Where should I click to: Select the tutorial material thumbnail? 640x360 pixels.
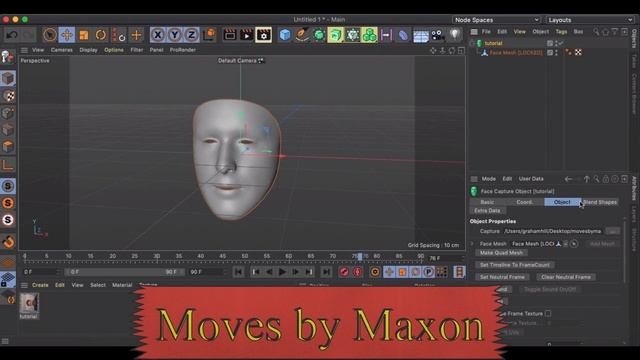[x=29, y=303]
